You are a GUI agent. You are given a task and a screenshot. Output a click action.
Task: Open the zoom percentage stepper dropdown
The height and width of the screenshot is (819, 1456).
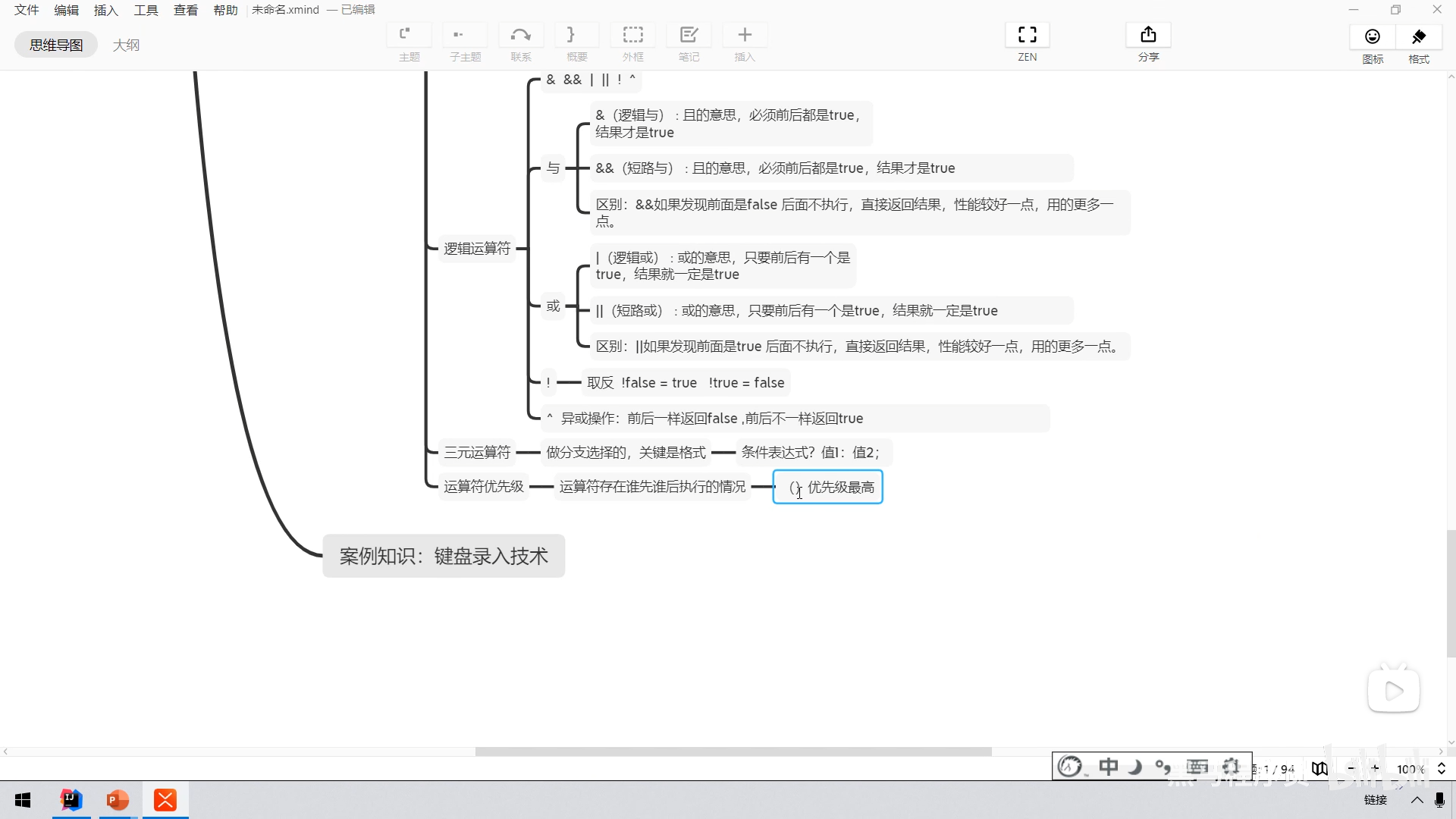point(1442,769)
